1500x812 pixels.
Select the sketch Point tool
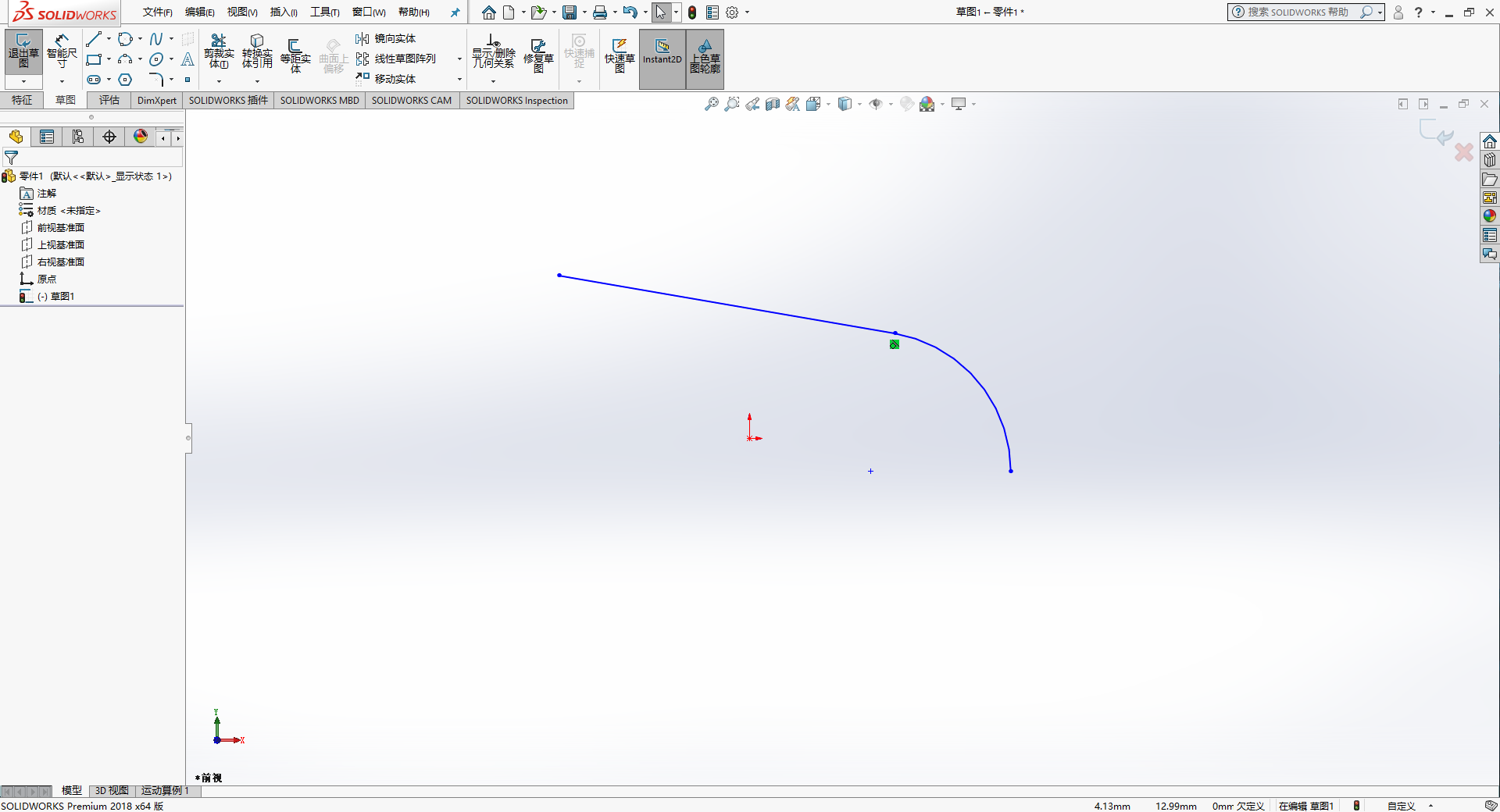click(x=187, y=80)
